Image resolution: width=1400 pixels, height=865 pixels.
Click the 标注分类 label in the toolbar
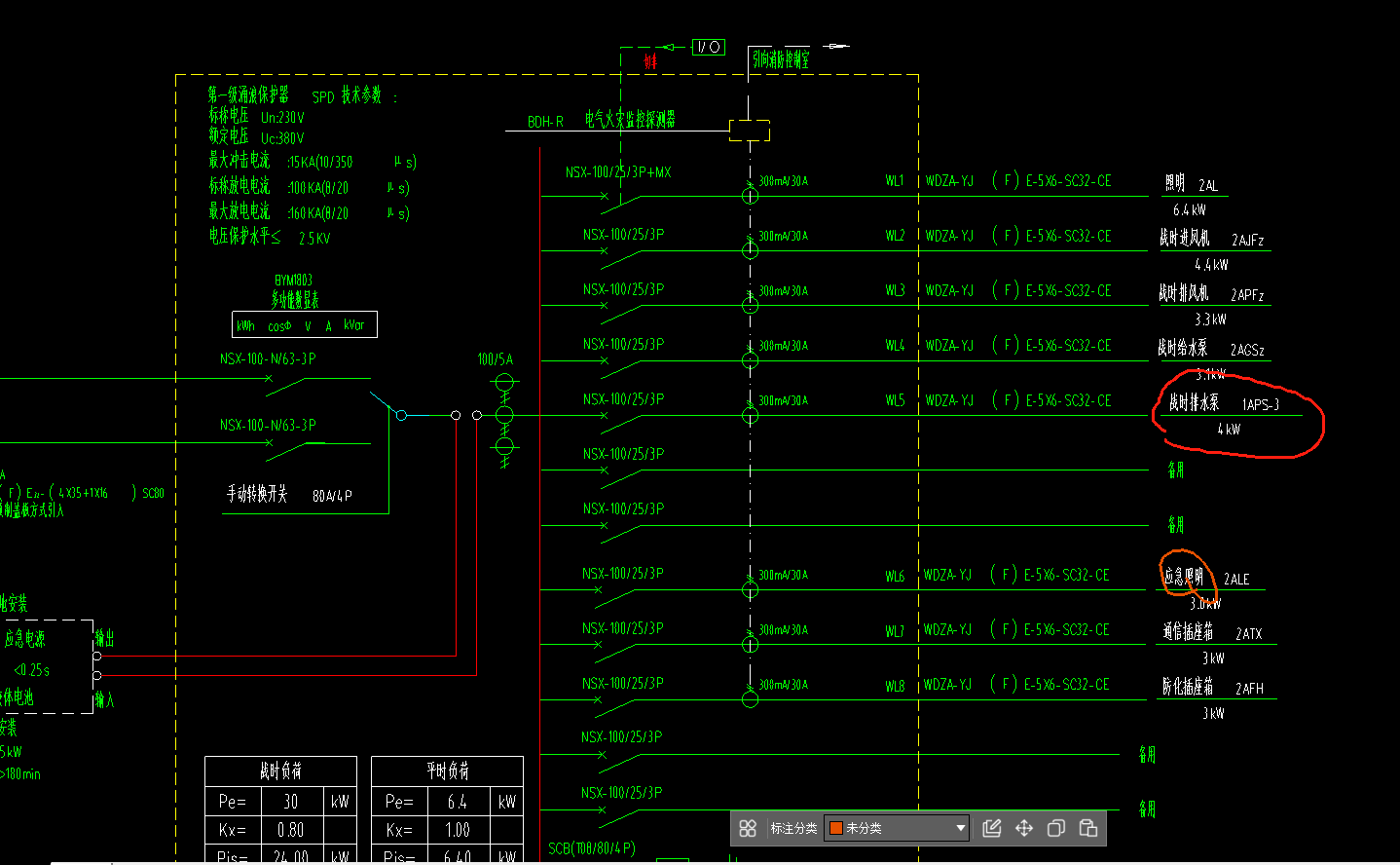pos(793,828)
